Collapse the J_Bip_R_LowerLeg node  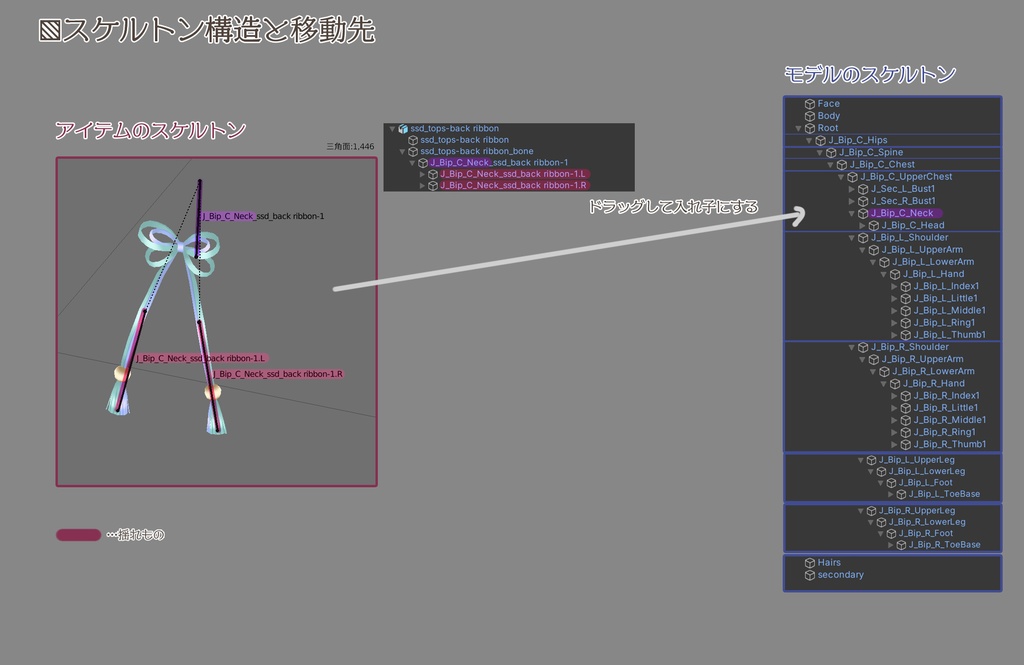(871, 523)
